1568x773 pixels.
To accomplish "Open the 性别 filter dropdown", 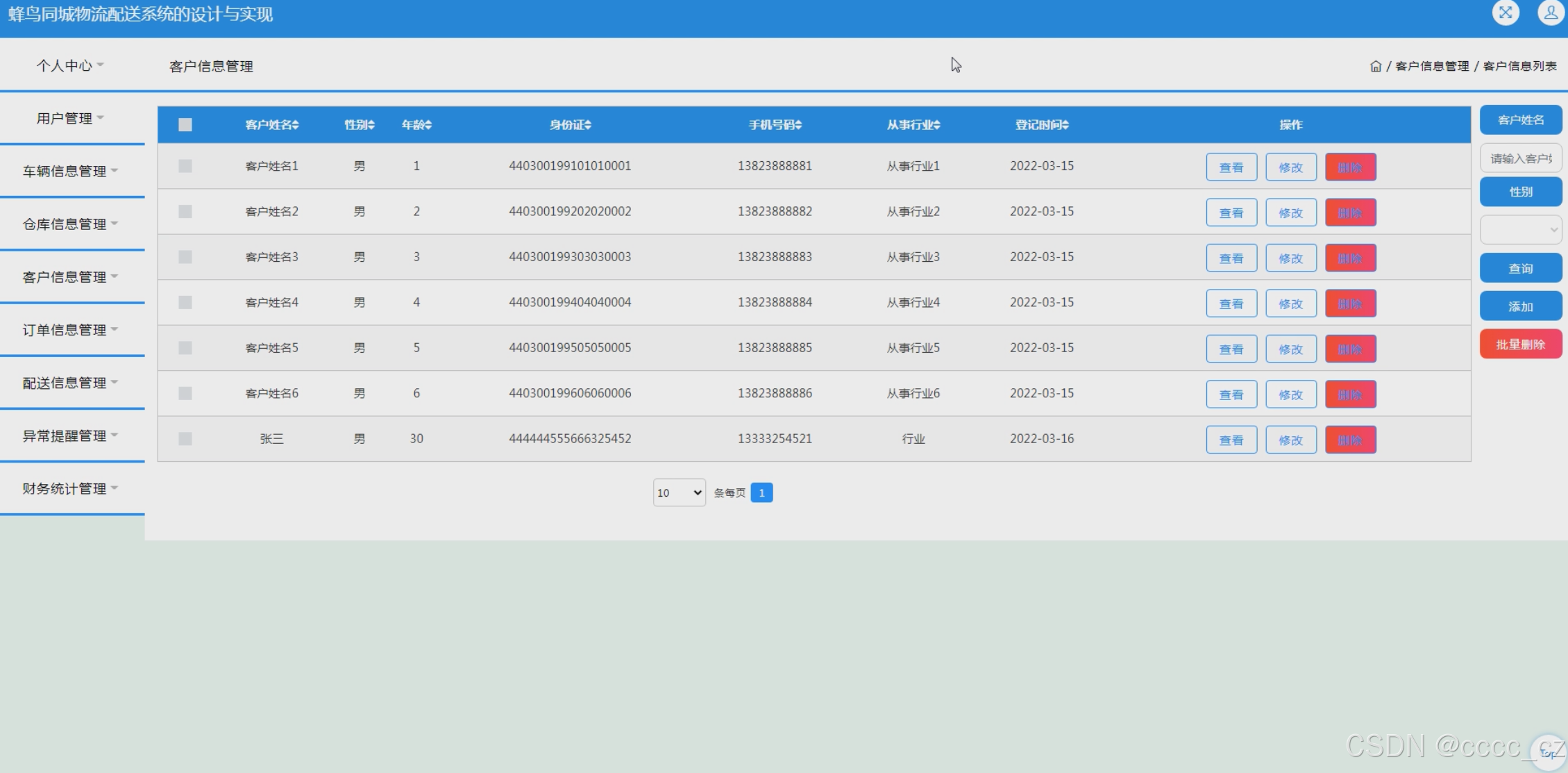I will (1520, 230).
